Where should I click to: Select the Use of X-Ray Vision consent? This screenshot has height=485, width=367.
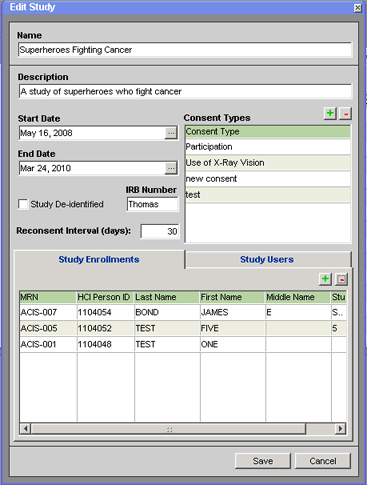(268, 163)
